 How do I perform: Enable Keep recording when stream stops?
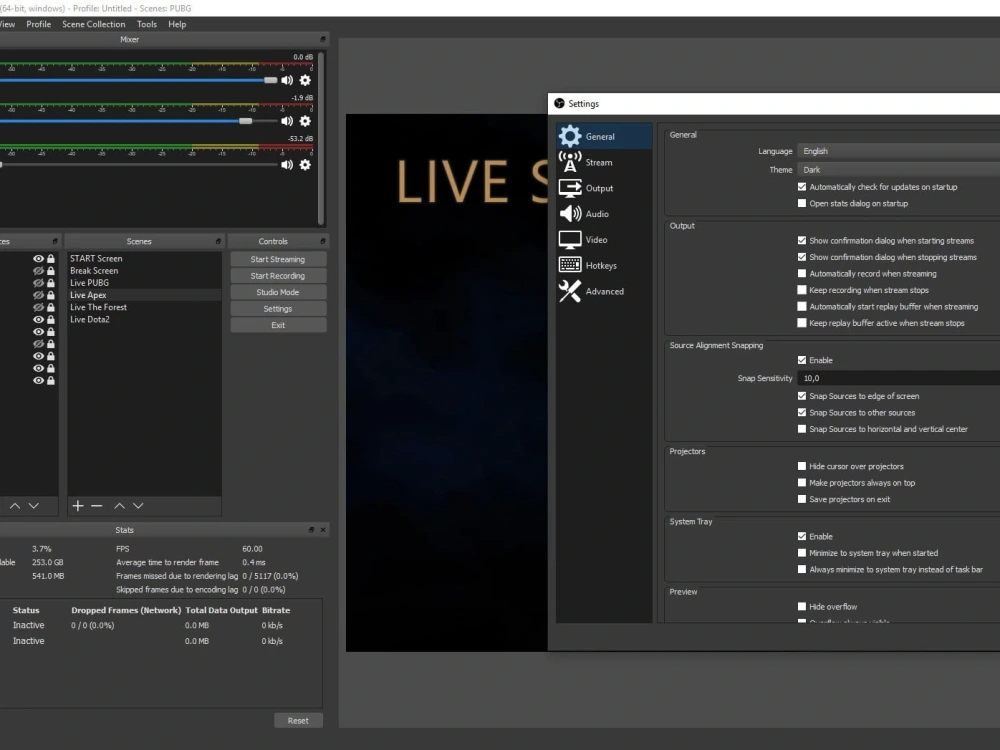point(802,290)
